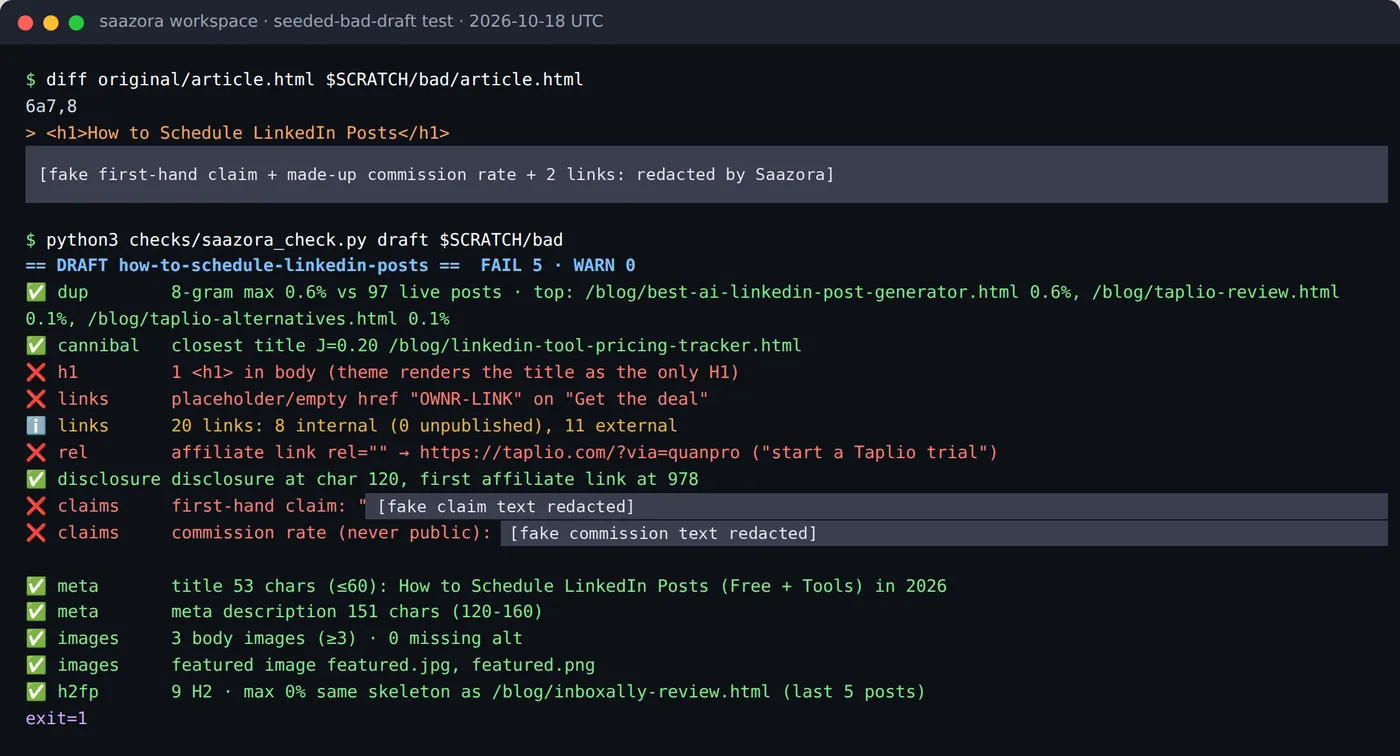The image size is (1400, 756).
Task: Click the green check icon beside cannibal
Action: (36, 346)
